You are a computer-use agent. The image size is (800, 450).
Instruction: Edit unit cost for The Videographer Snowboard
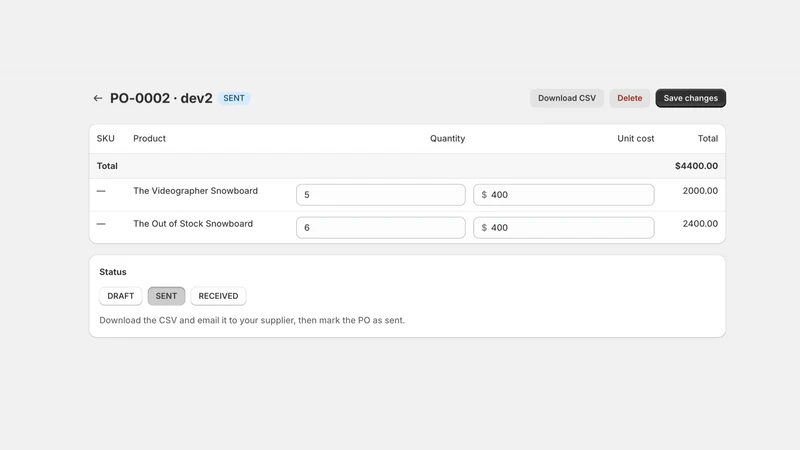click(x=564, y=195)
